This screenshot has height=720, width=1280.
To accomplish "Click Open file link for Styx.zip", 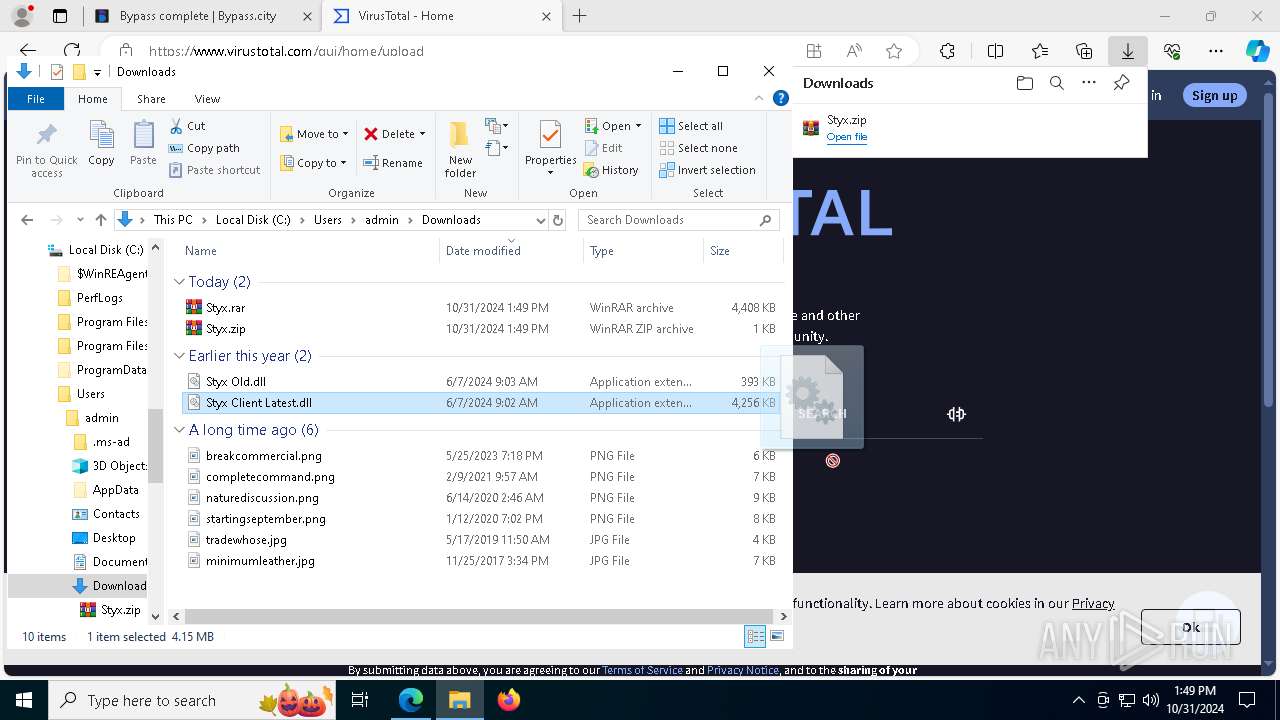I will [846, 137].
